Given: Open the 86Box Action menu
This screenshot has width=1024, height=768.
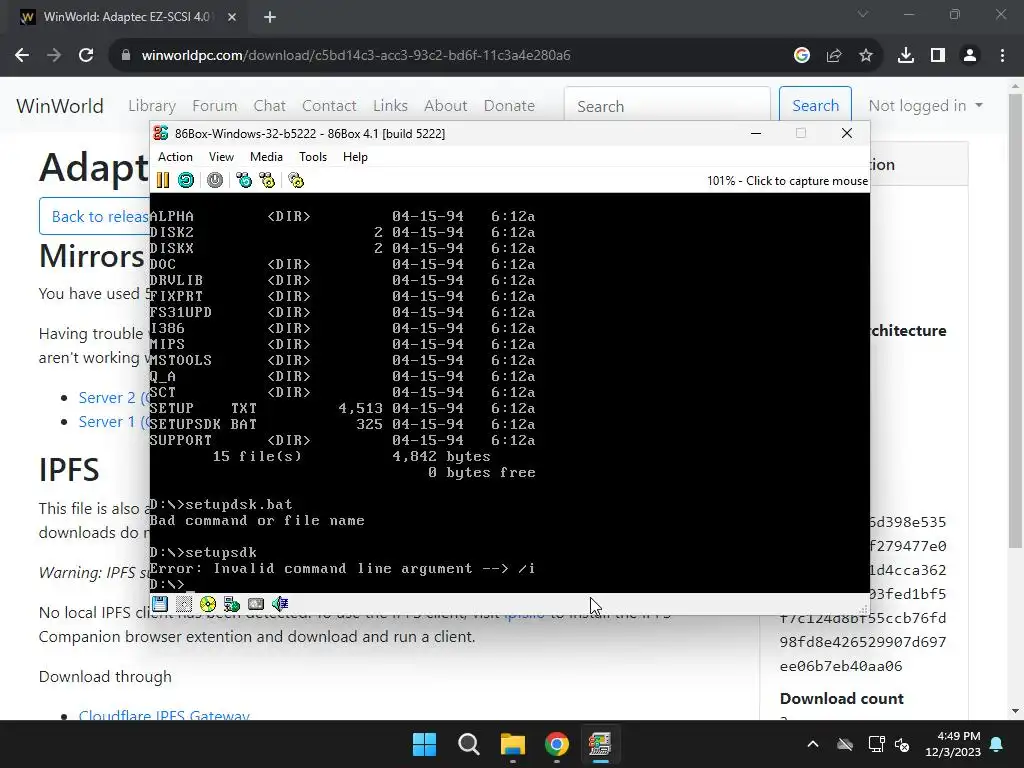Looking at the screenshot, I should coord(175,157).
